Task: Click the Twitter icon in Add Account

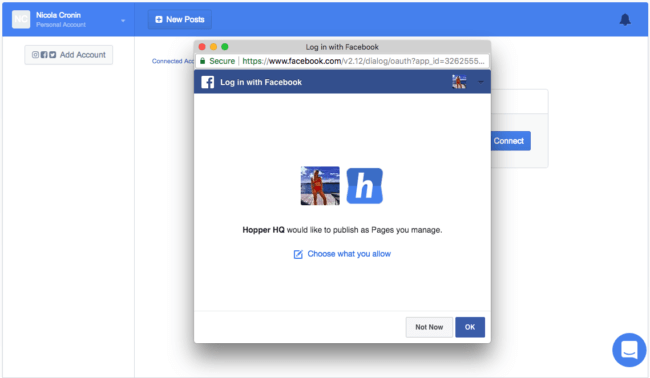Action: click(53, 55)
